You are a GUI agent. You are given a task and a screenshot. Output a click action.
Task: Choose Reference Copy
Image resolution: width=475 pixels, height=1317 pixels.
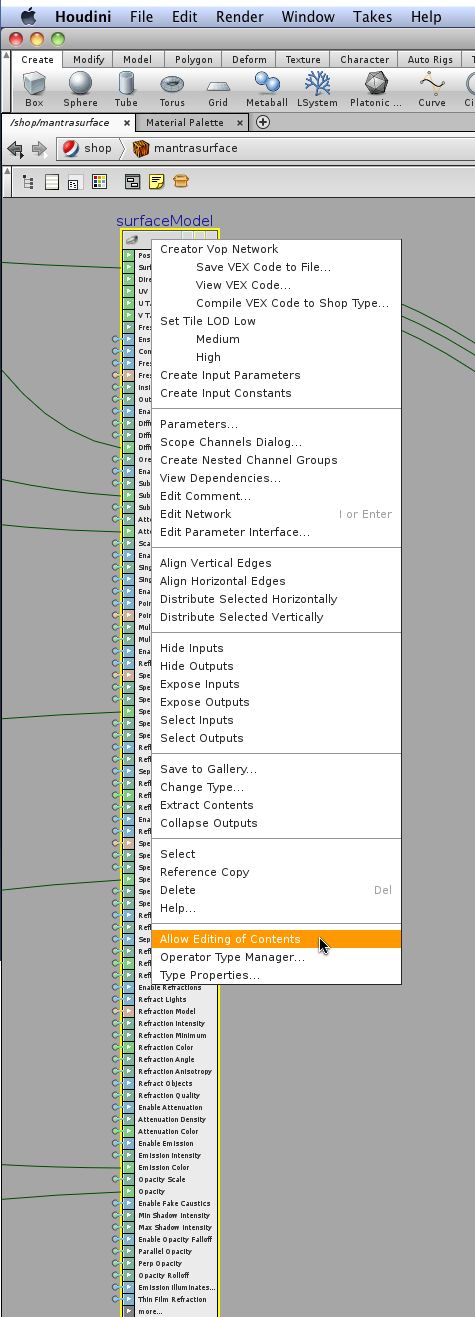(x=276, y=872)
